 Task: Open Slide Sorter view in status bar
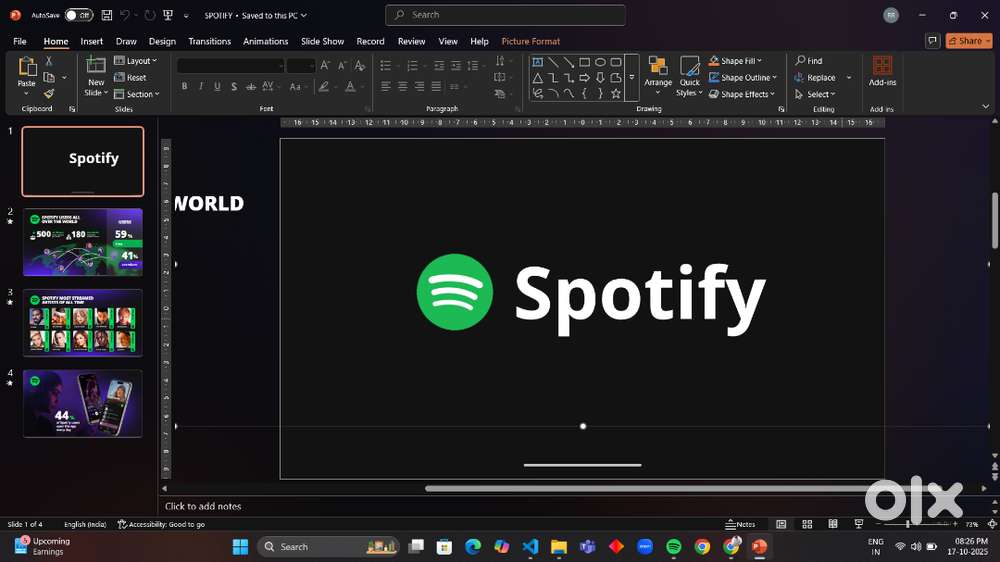(x=807, y=524)
